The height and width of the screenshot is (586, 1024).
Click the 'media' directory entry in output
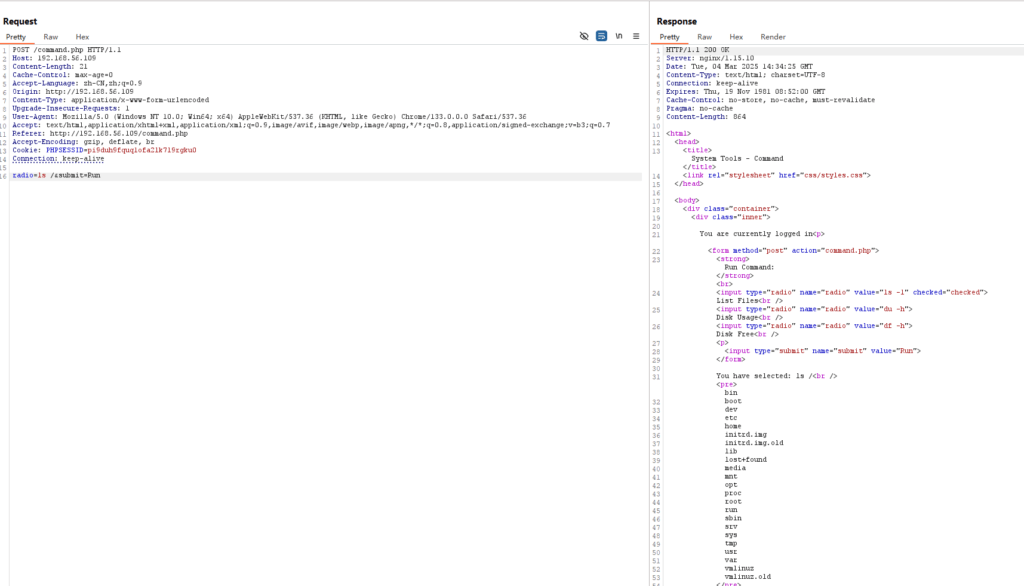pos(735,468)
